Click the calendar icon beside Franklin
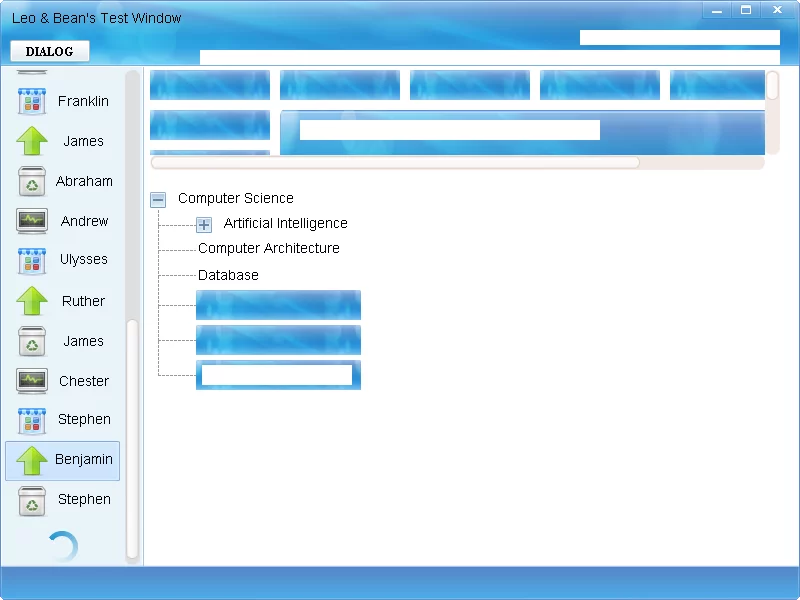Image resolution: width=800 pixels, height=600 pixels. point(32,101)
